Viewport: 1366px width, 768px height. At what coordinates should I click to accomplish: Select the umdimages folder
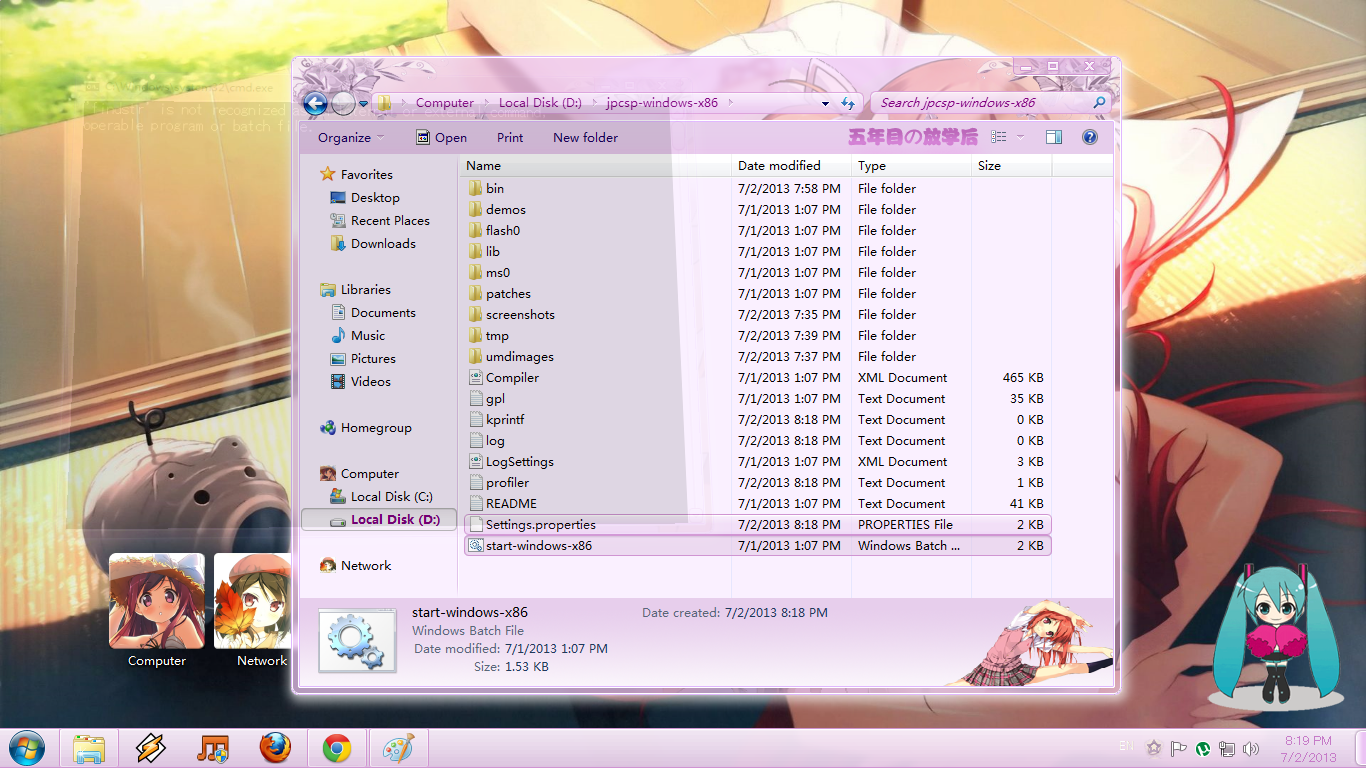(x=519, y=357)
